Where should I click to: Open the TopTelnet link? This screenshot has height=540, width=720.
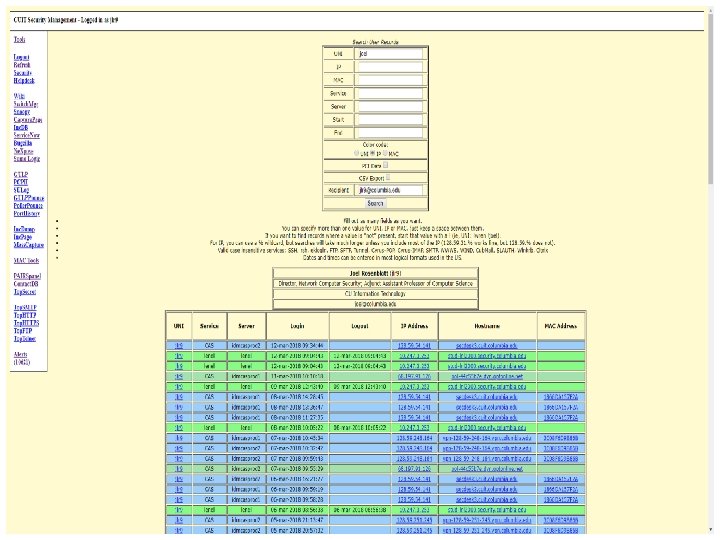(24, 338)
